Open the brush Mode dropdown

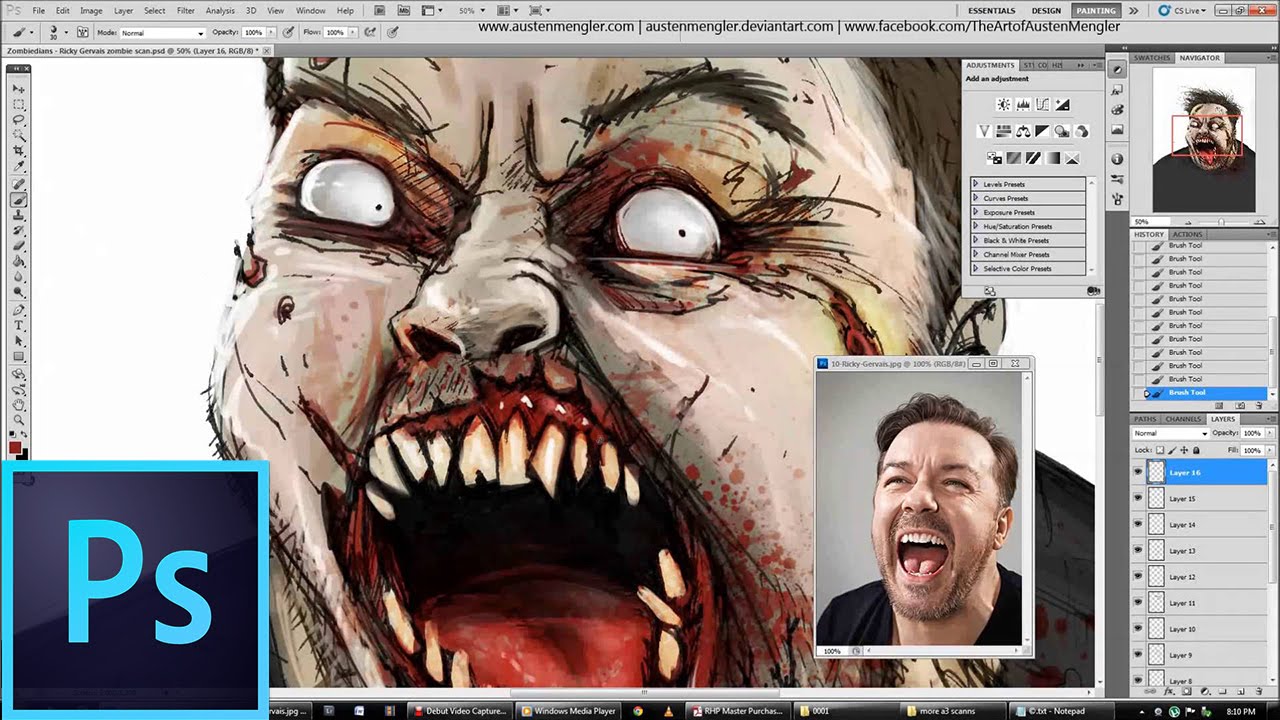click(x=161, y=33)
